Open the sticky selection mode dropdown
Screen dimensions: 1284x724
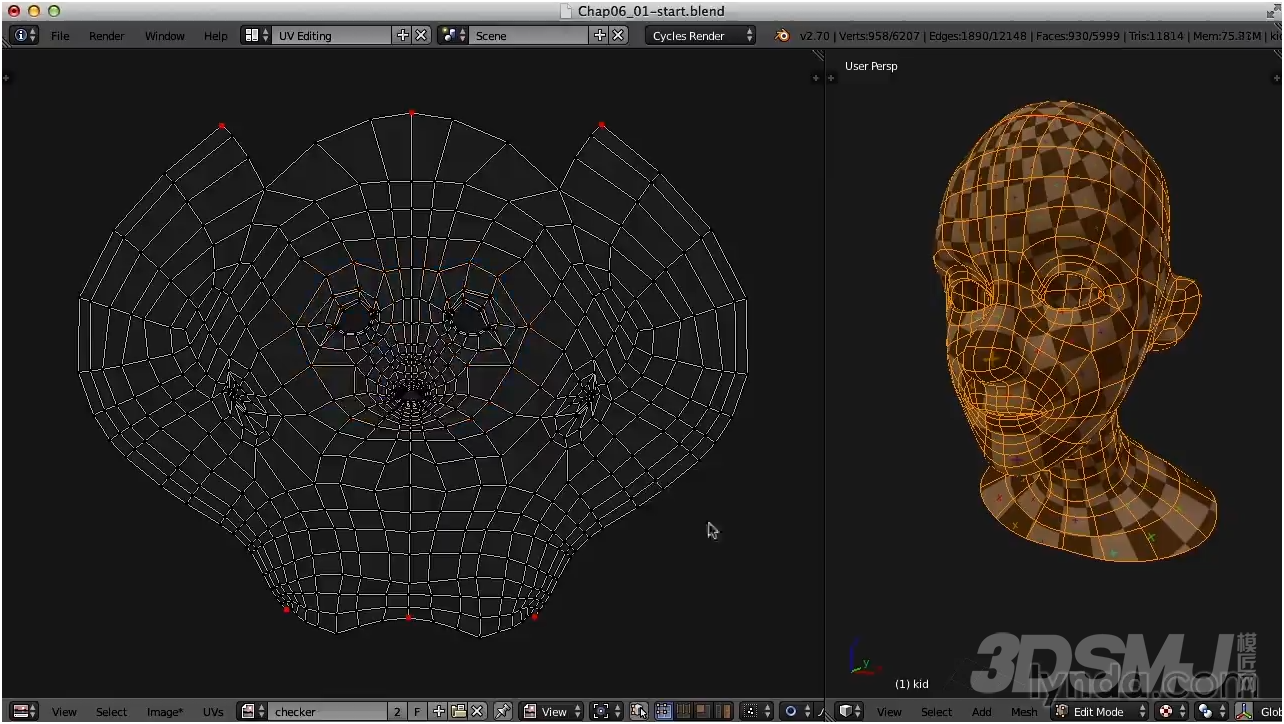(x=757, y=711)
